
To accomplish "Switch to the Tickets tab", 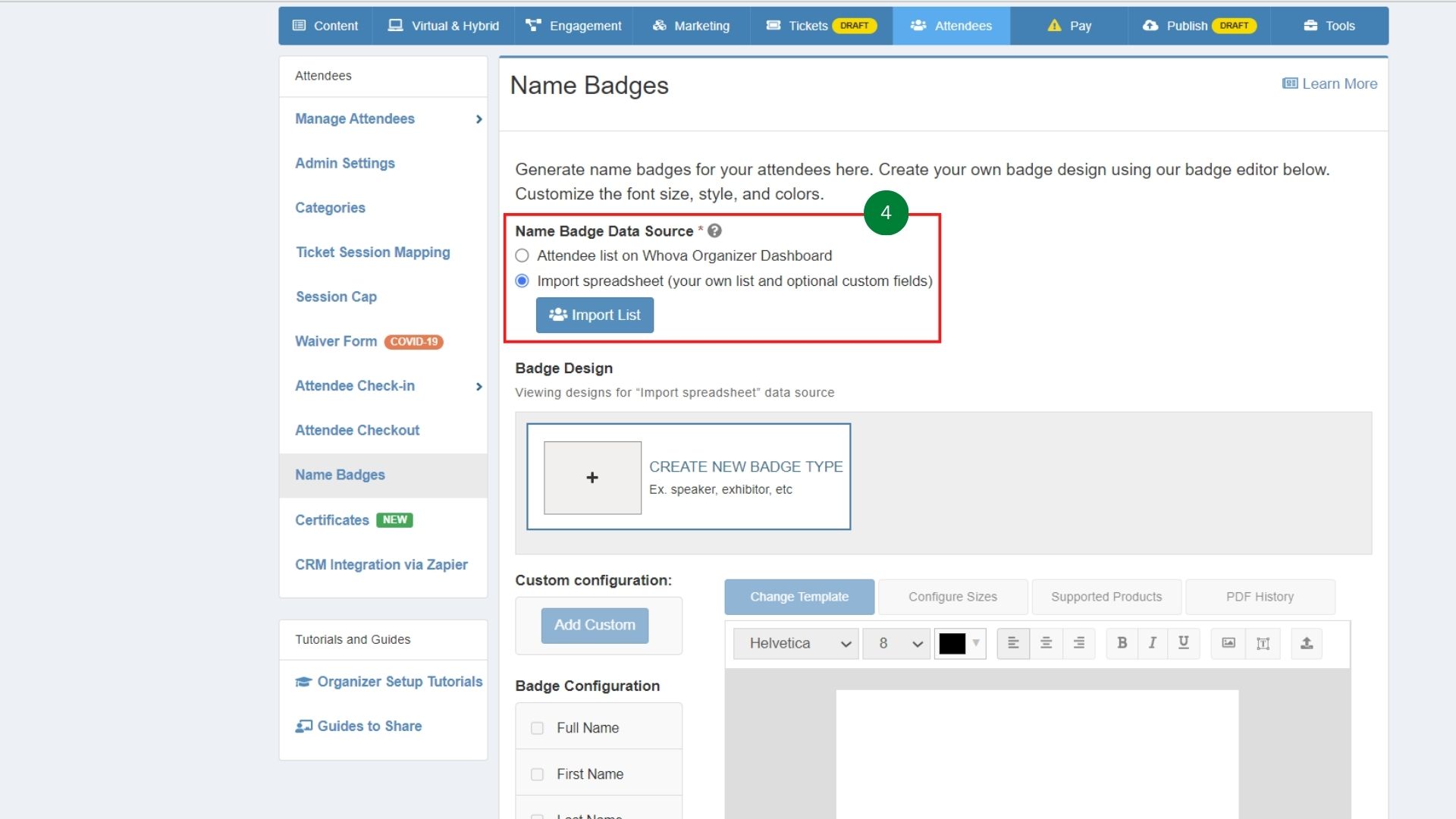I will point(806,25).
